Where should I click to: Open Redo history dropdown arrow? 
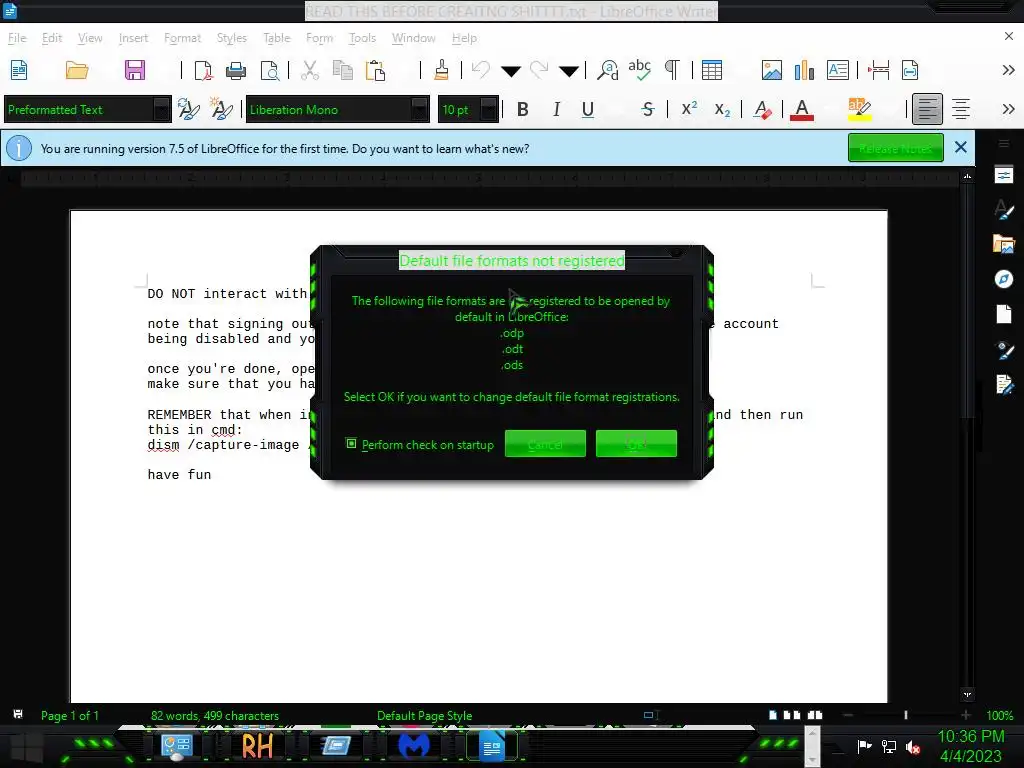click(x=569, y=71)
